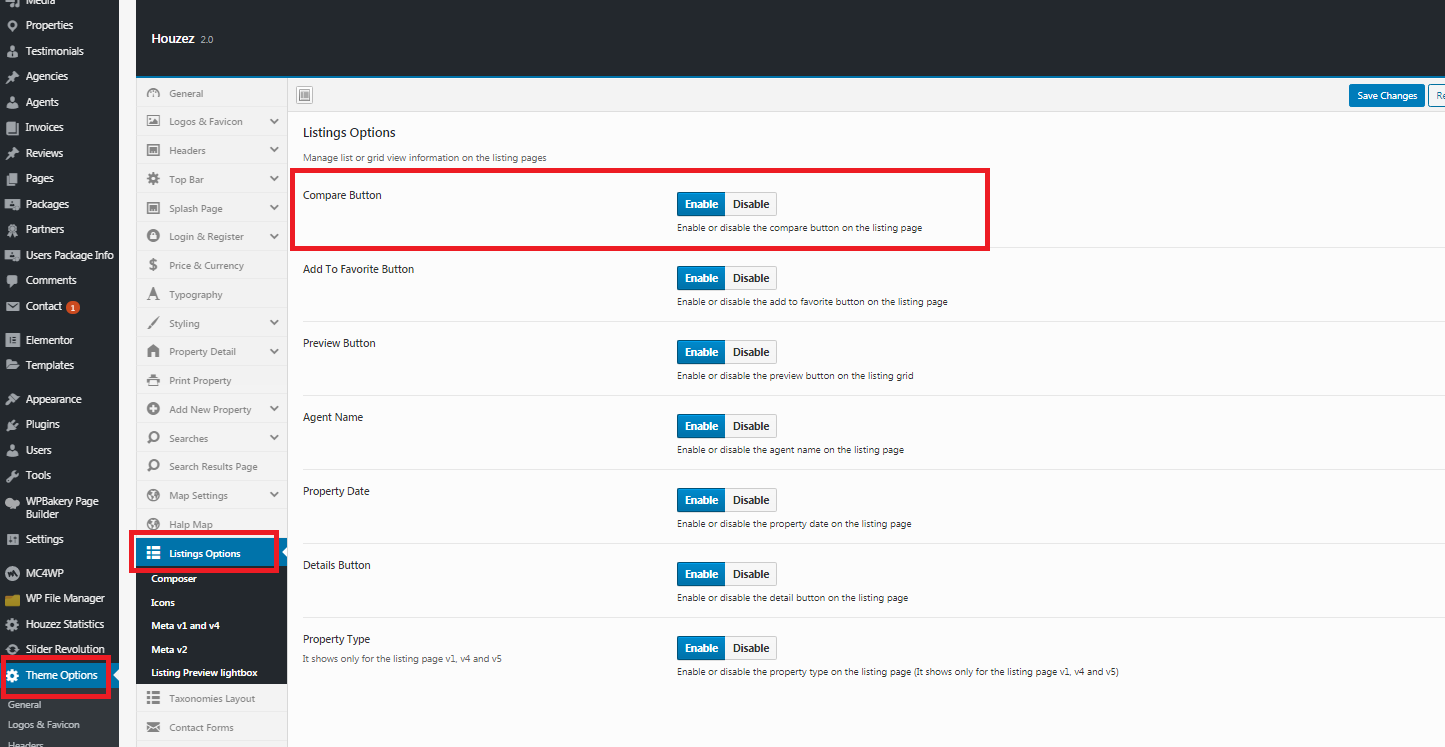Click the Typography letter A icon
Viewport: 1445px width, 747px height.
point(153,294)
